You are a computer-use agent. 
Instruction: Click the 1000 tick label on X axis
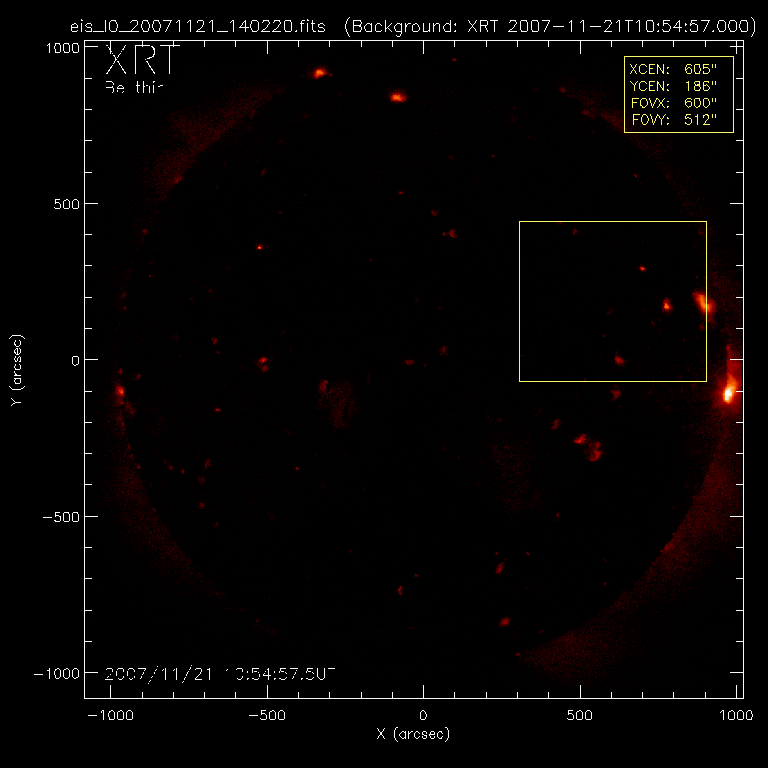coord(736,717)
